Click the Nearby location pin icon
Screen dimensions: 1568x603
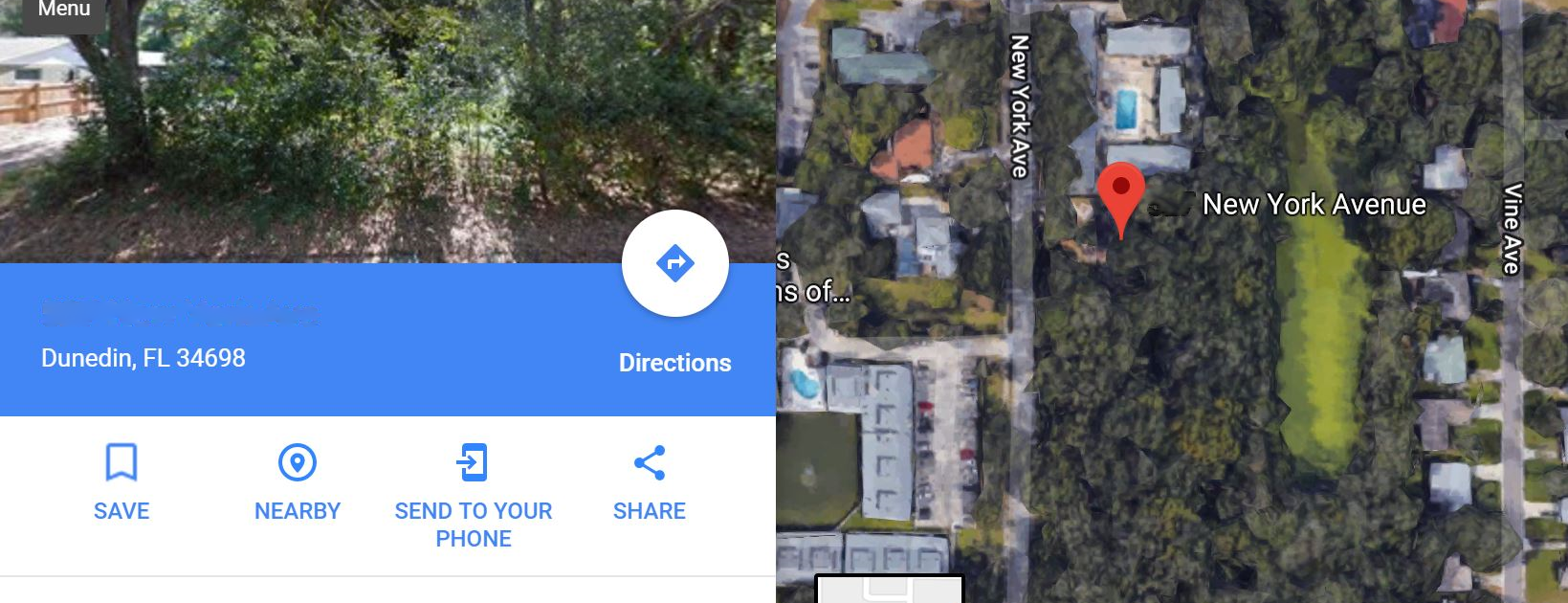[298, 462]
